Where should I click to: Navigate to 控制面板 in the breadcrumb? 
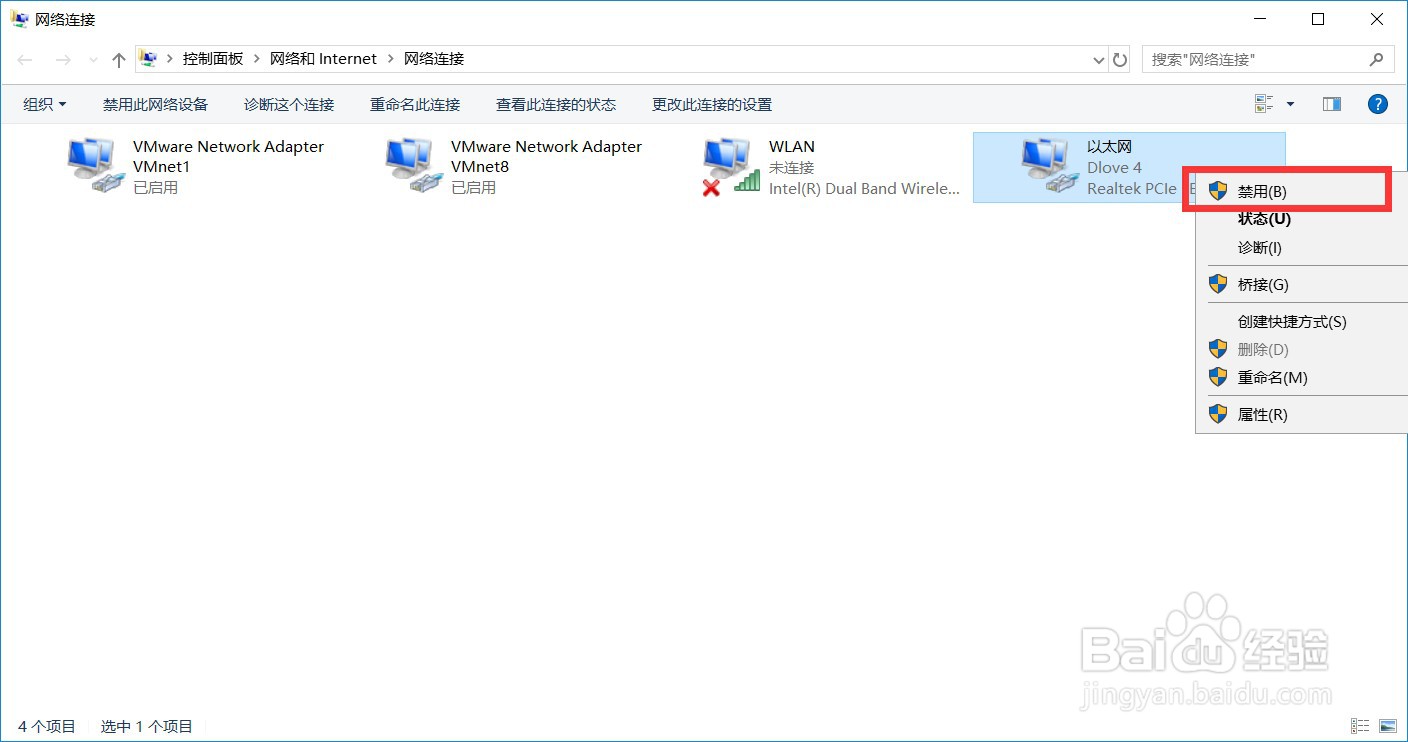[213, 59]
